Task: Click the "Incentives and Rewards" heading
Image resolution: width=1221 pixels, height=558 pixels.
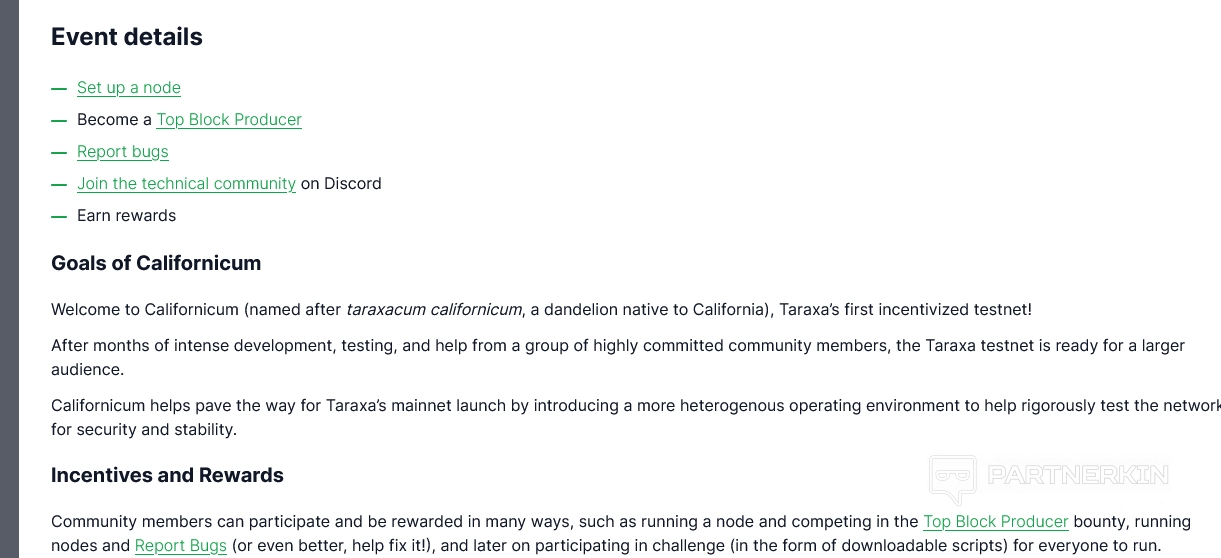Action: pyautogui.click(x=167, y=476)
